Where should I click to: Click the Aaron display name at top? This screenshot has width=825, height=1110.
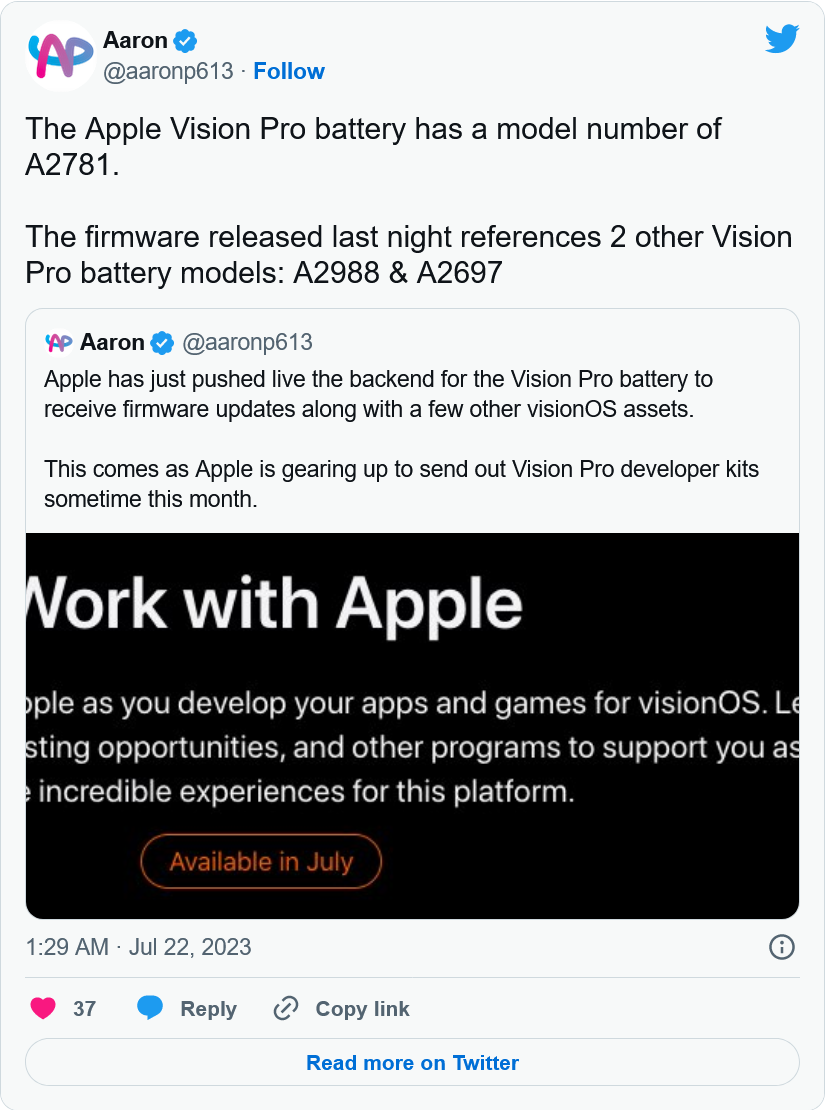pos(135,40)
